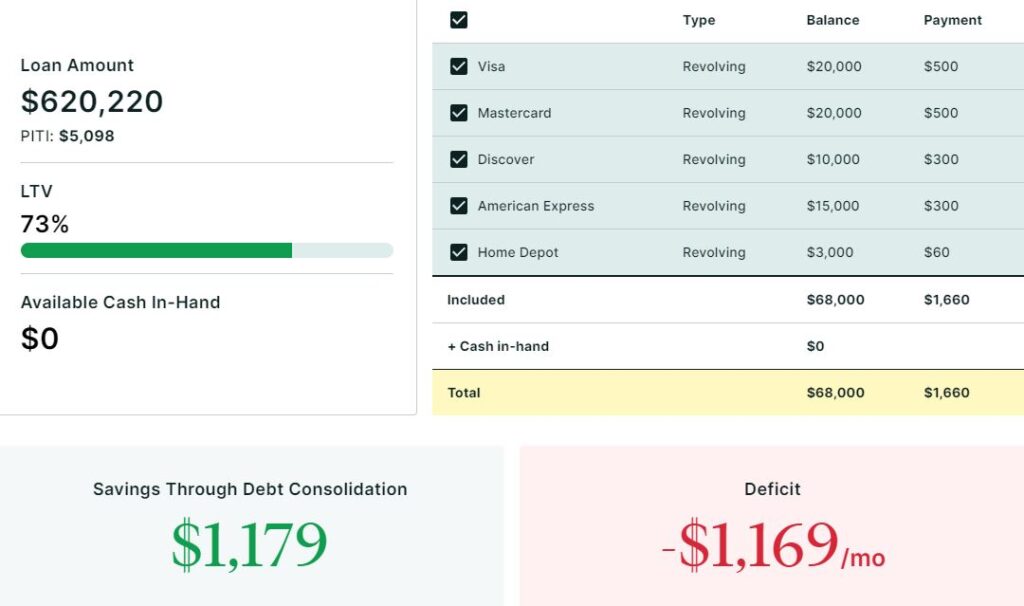Click the Balance column header
Viewport: 1024px width, 606px height.
click(833, 20)
